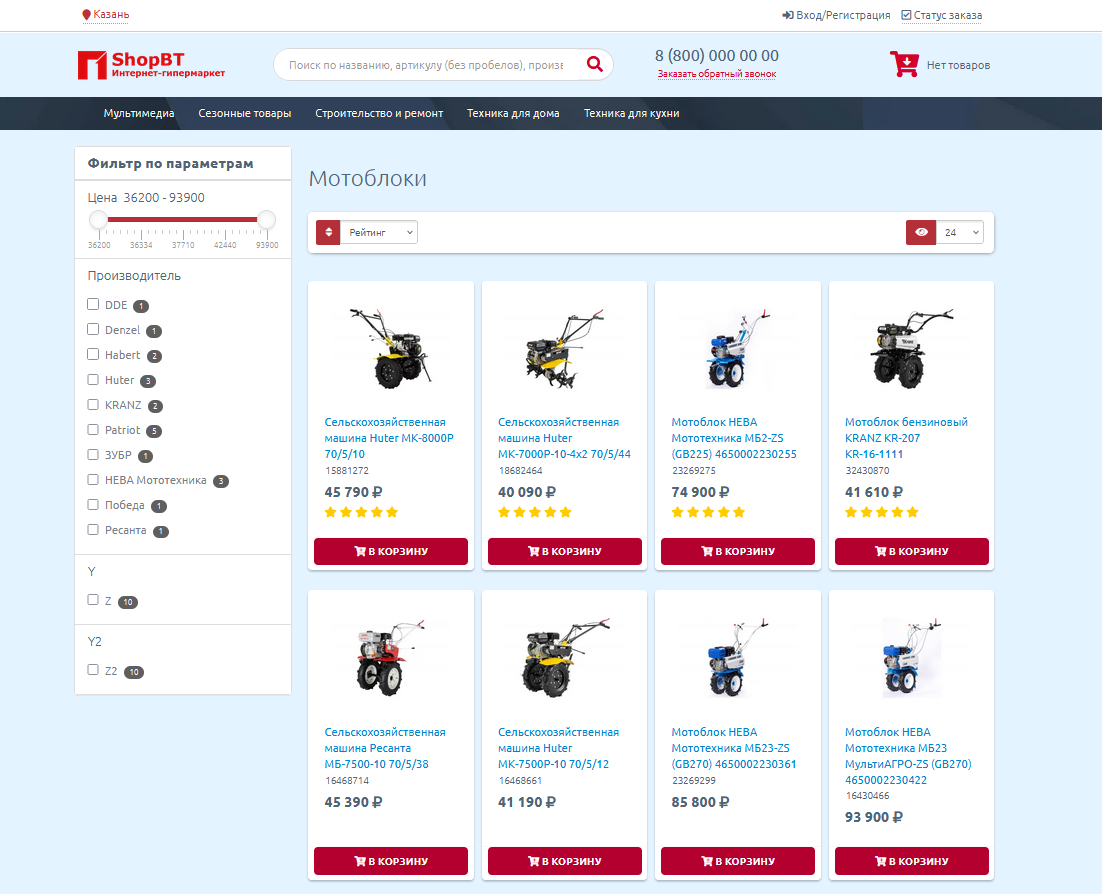
Task: Open Ресанта МБ-7500-10 product image
Action: click(391, 658)
